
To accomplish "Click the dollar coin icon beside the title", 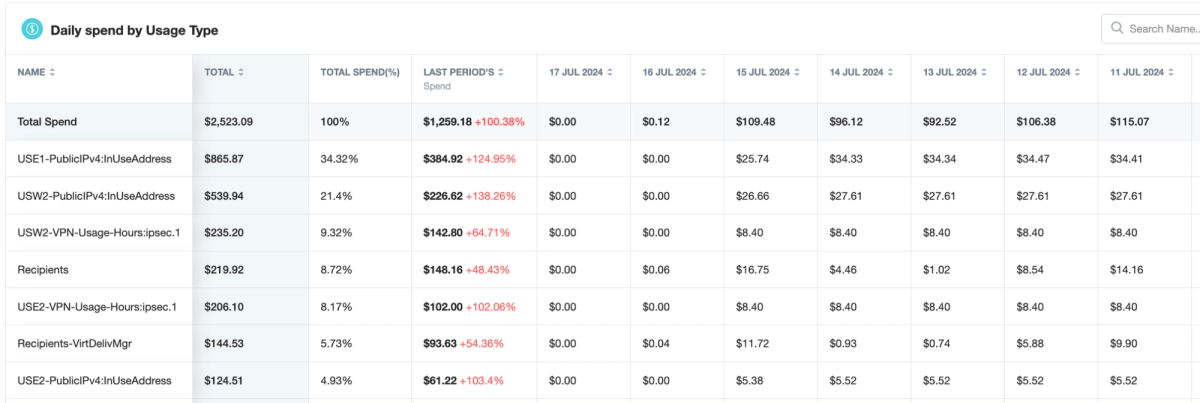I will point(32,30).
